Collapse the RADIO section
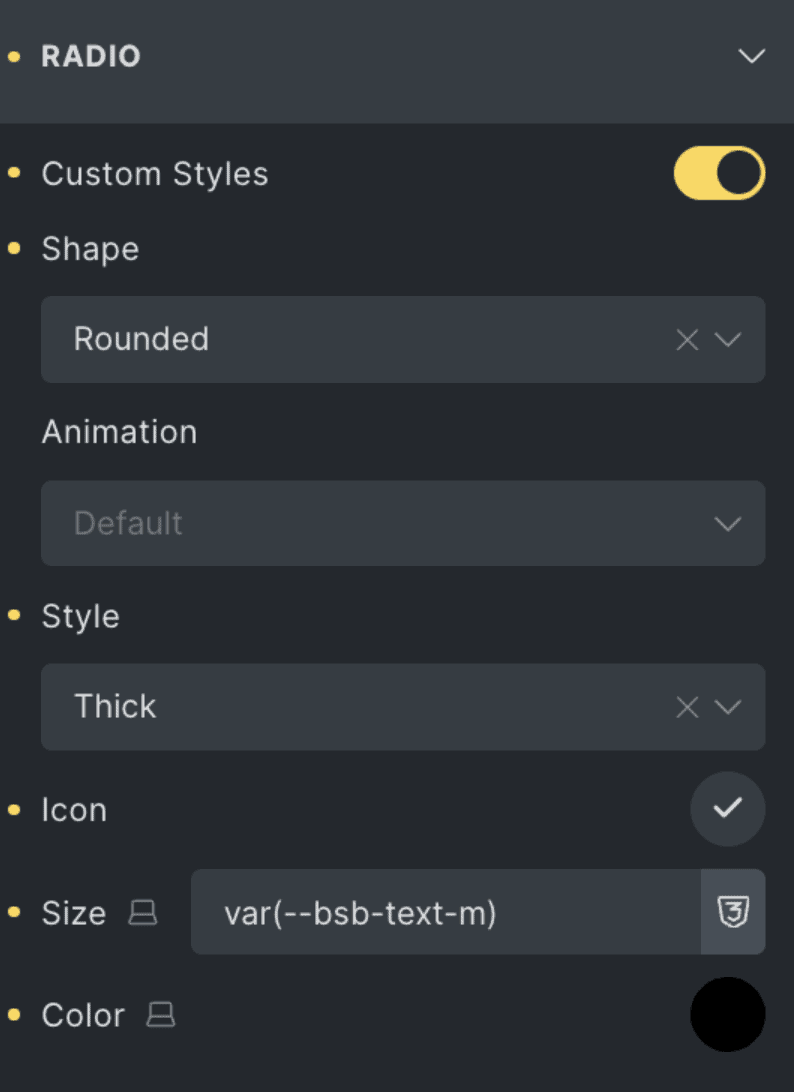Image resolution: width=794 pixels, height=1092 pixels. [751, 57]
